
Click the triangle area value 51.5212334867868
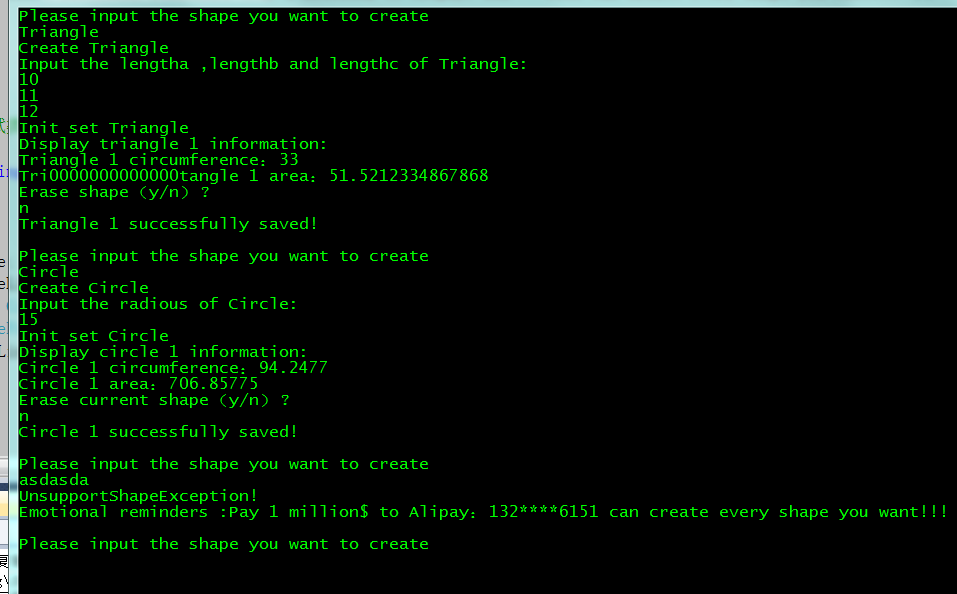408,176
